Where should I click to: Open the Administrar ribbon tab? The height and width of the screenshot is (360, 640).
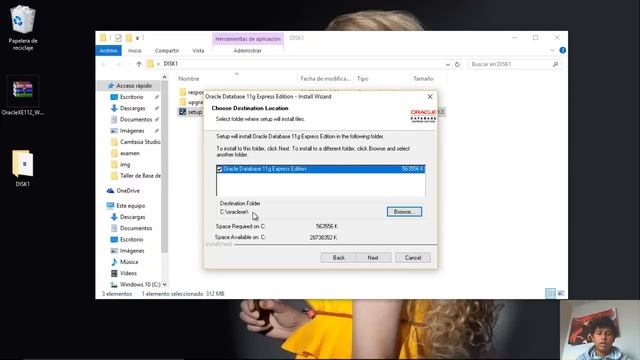(247, 51)
